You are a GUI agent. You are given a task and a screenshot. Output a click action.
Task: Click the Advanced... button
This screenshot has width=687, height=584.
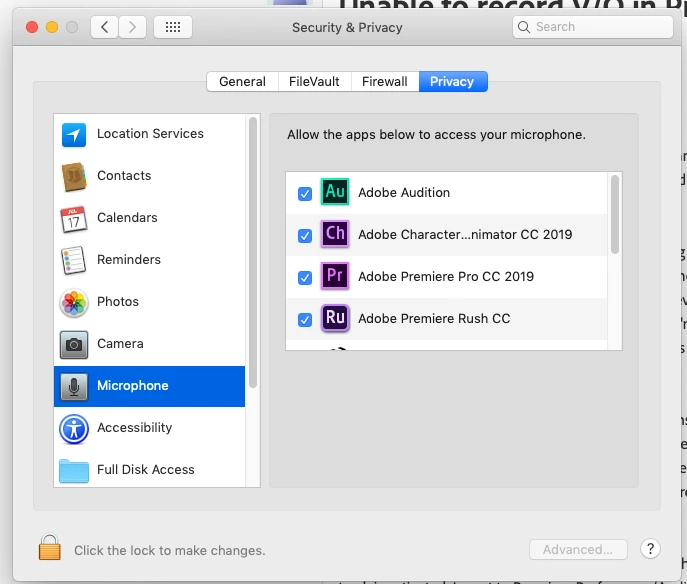click(x=578, y=549)
